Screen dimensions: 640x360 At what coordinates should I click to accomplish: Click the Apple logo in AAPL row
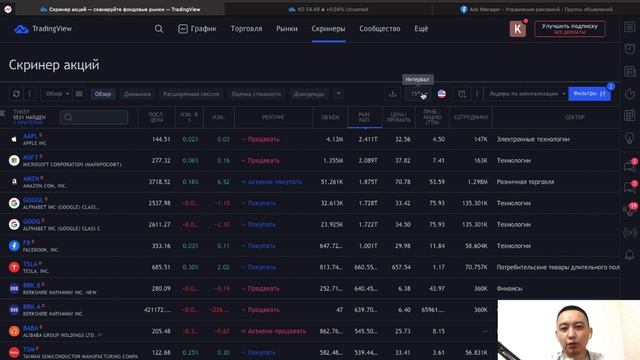(x=14, y=139)
